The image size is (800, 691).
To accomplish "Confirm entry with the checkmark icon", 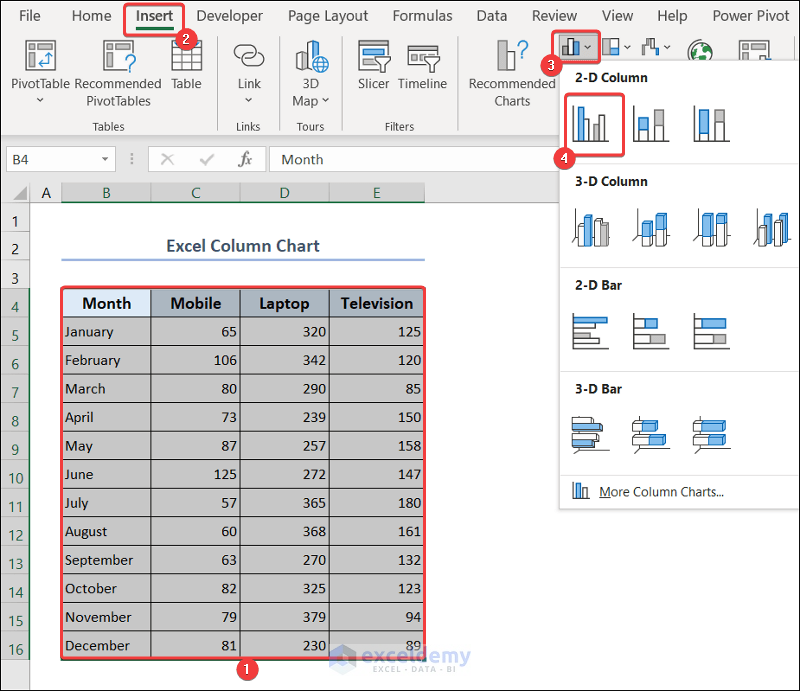I will point(207,160).
